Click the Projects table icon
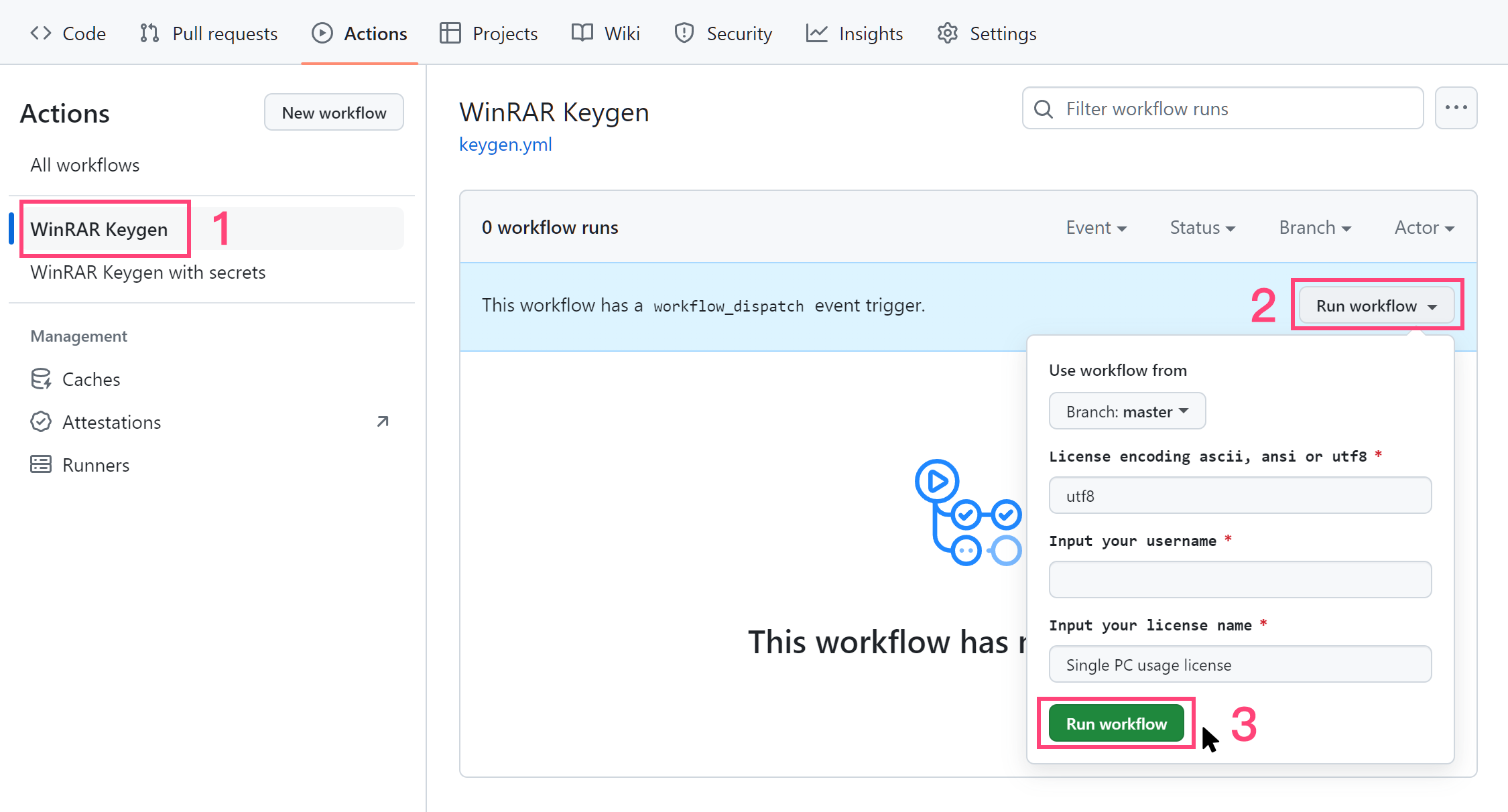1508x812 pixels. pyautogui.click(x=450, y=33)
